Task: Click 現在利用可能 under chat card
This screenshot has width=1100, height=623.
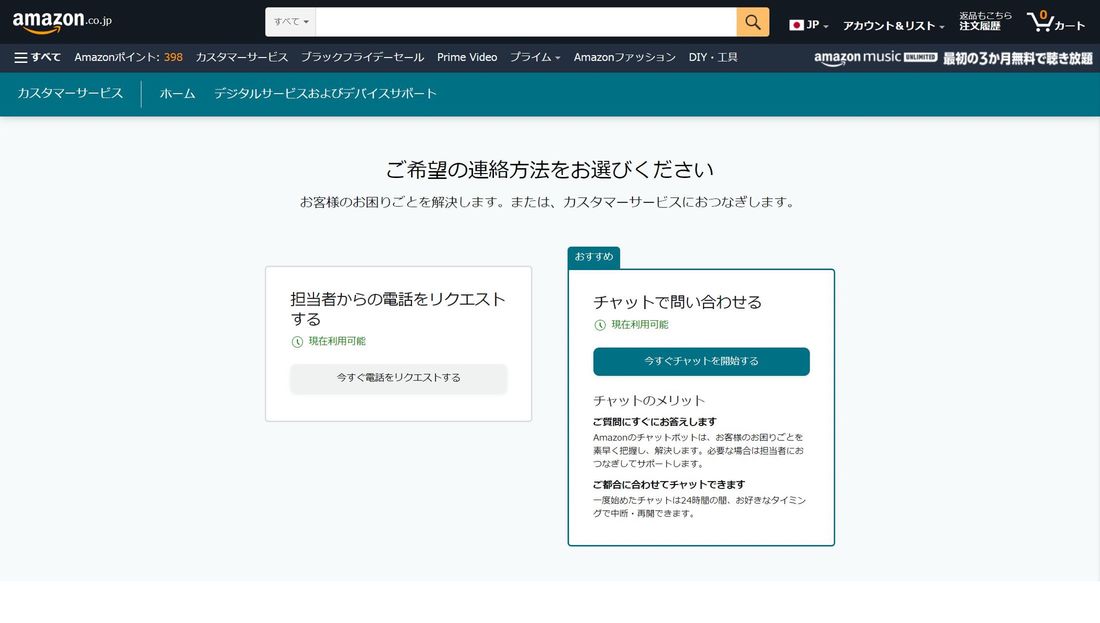Action: coord(640,325)
